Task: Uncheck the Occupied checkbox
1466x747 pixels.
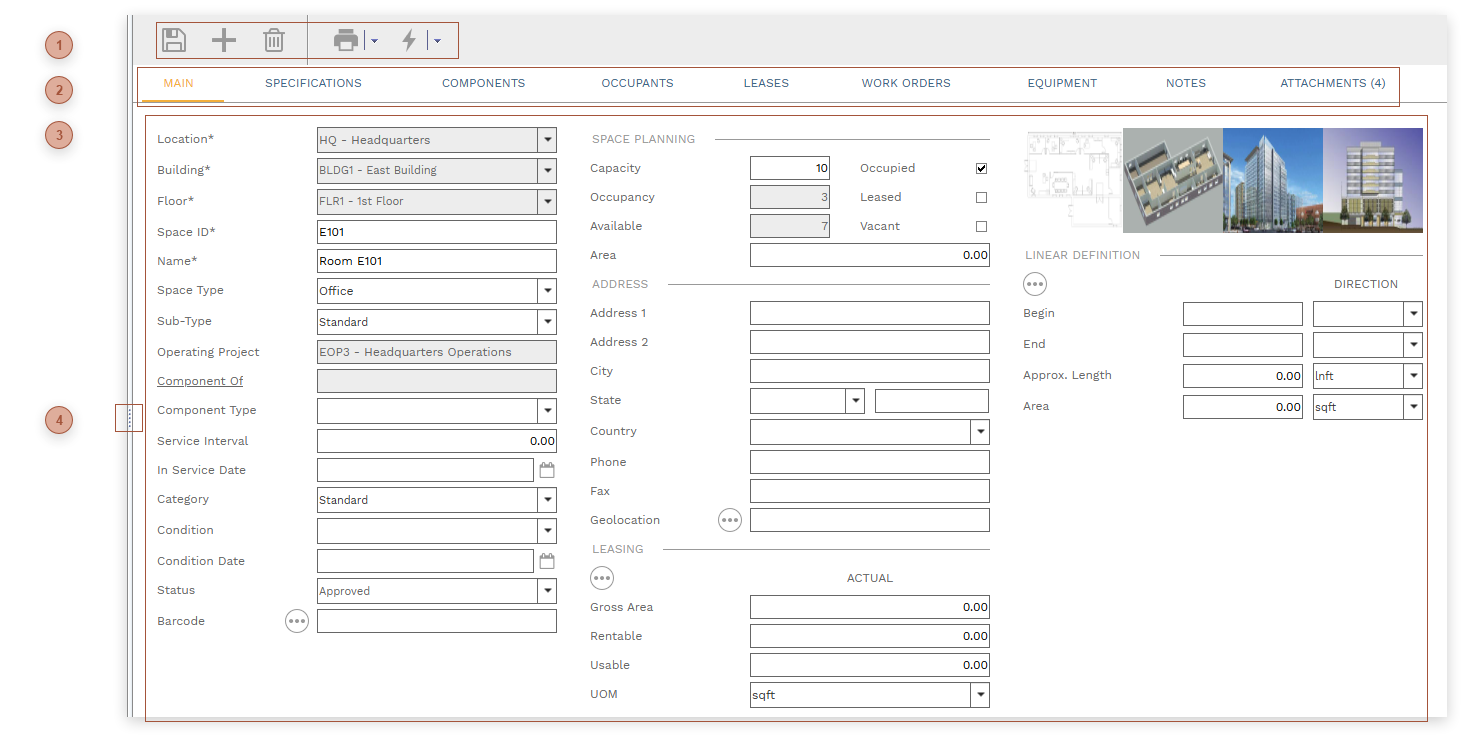Action: pyautogui.click(x=981, y=169)
